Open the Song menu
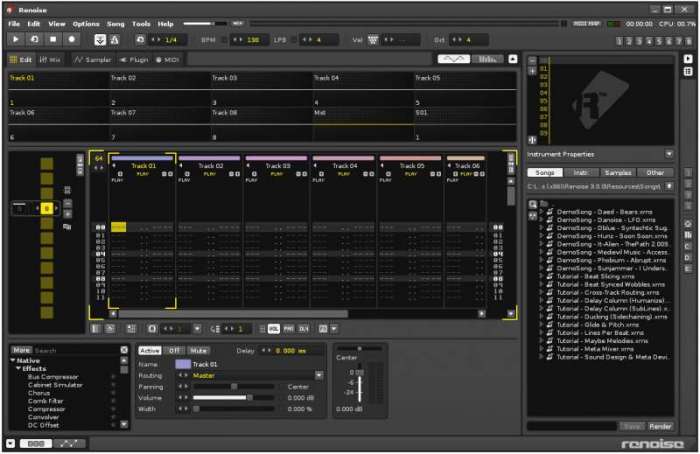The width and height of the screenshot is (700, 454). tap(116, 23)
